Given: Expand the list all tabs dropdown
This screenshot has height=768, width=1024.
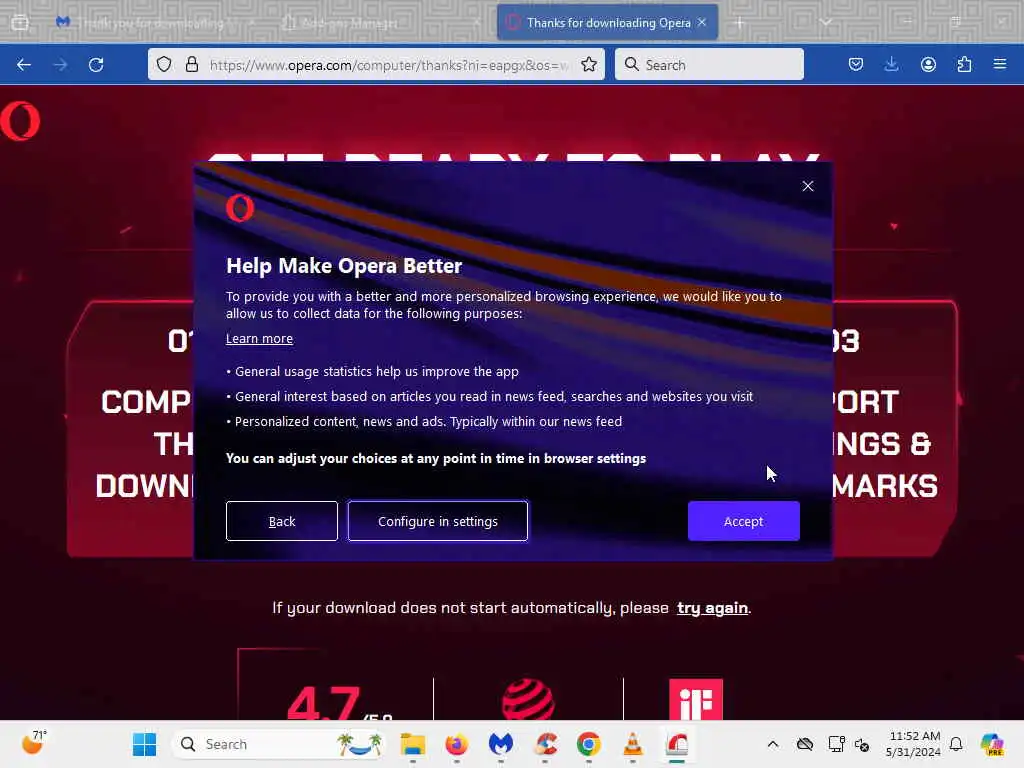Looking at the screenshot, I should (825, 23).
